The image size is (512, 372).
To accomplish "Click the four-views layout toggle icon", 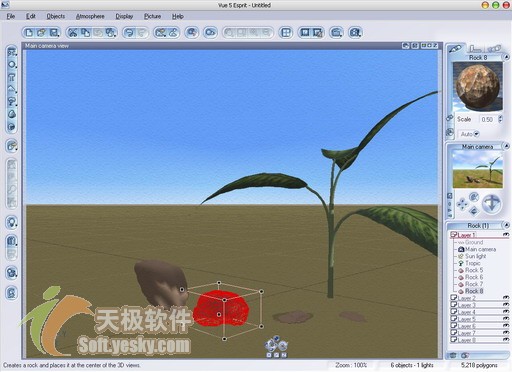I will point(286,32).
